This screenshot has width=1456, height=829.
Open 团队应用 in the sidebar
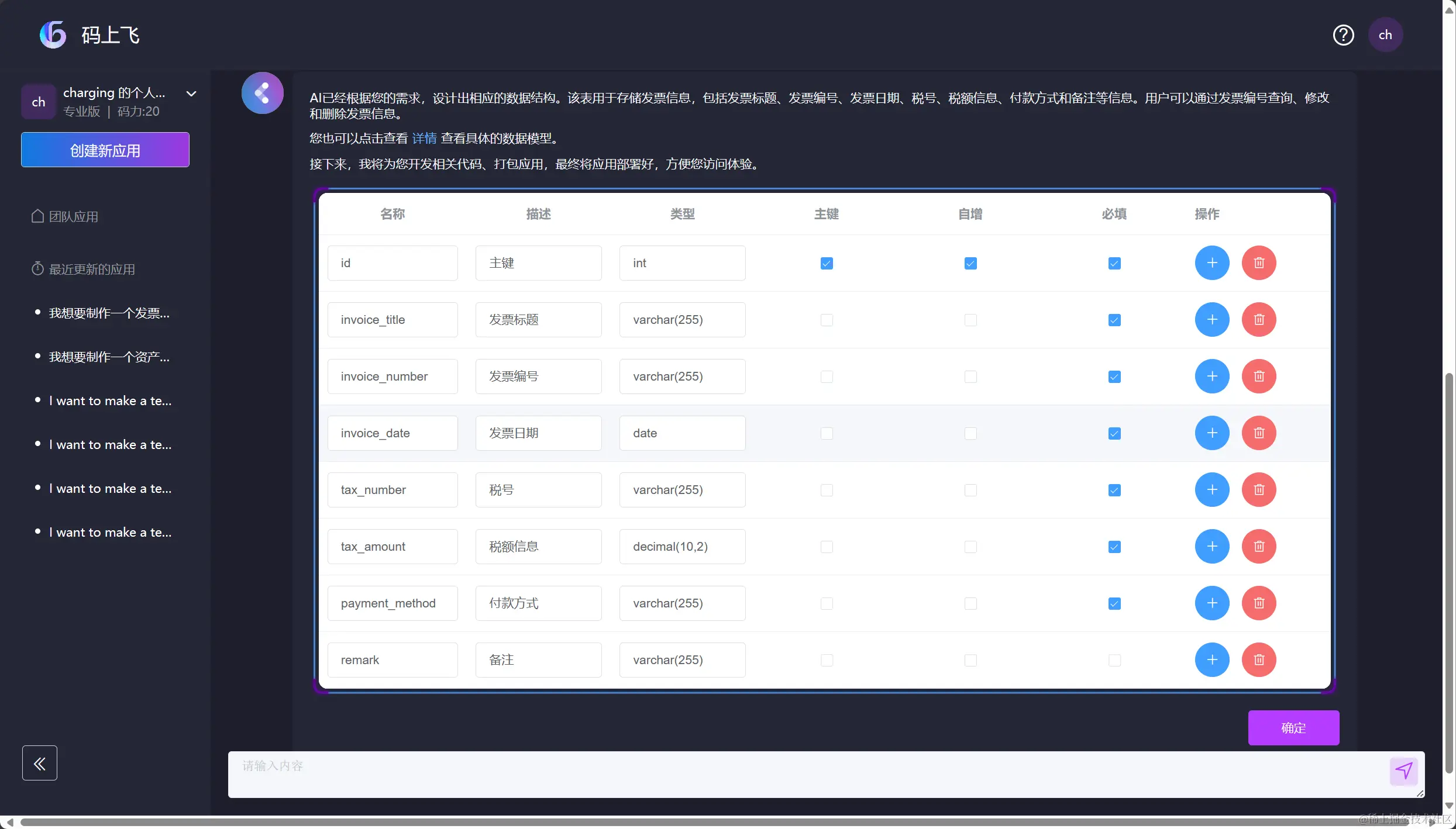click(73, 217)
